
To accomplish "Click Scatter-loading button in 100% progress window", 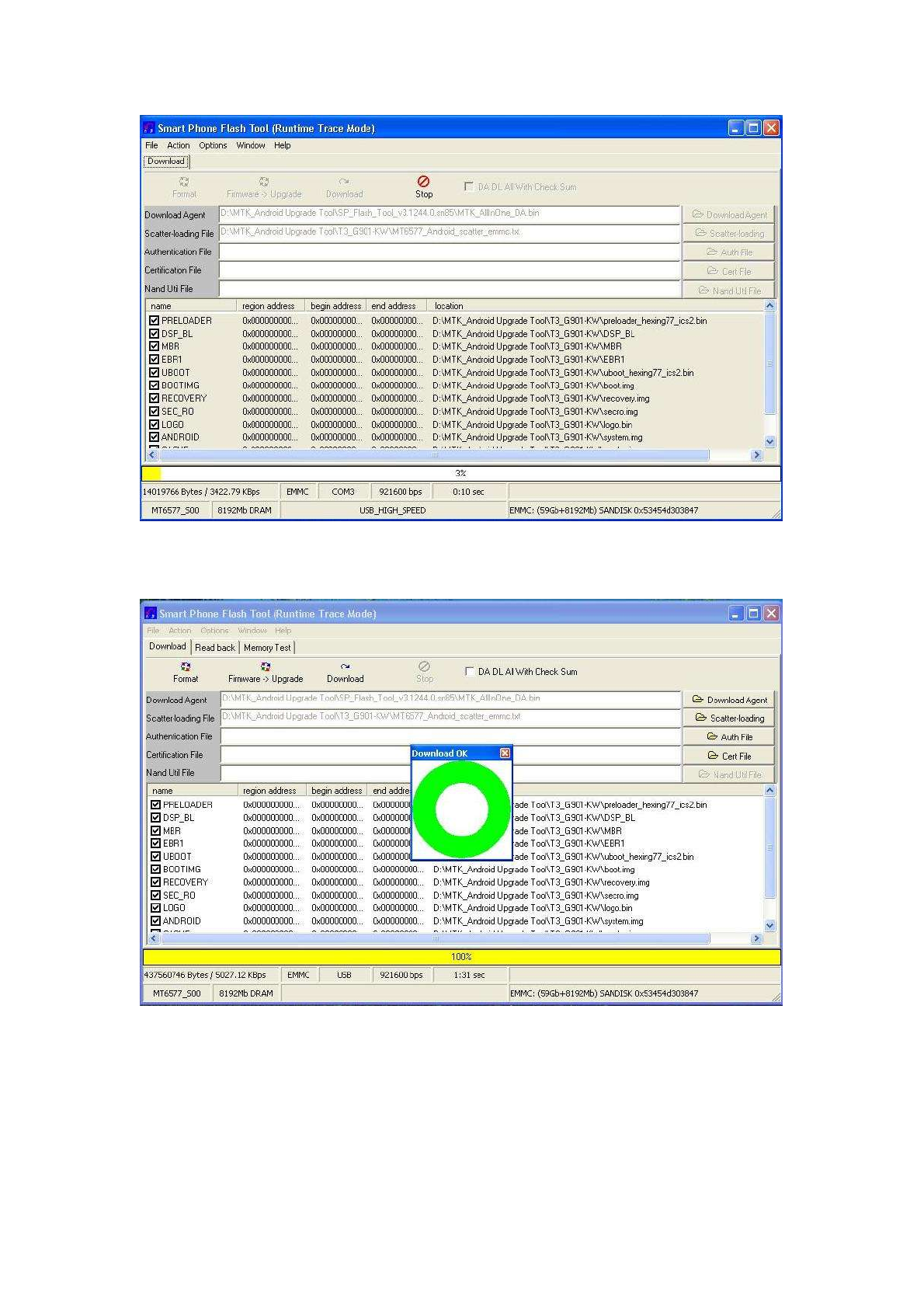I will point(729,718).
